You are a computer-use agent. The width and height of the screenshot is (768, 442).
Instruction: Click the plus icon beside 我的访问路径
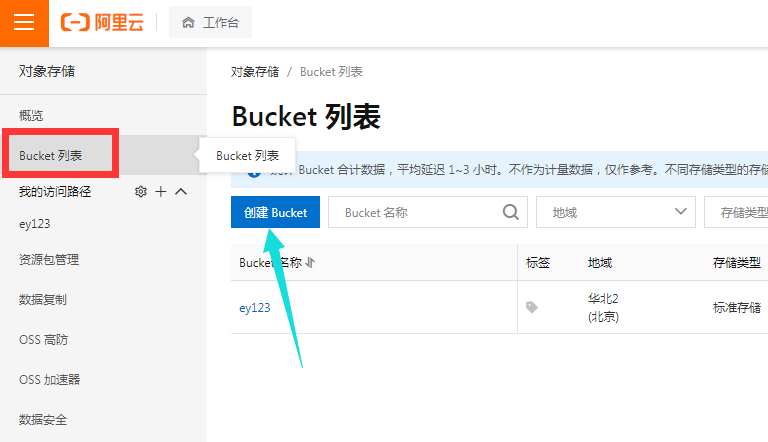[161, 191]
